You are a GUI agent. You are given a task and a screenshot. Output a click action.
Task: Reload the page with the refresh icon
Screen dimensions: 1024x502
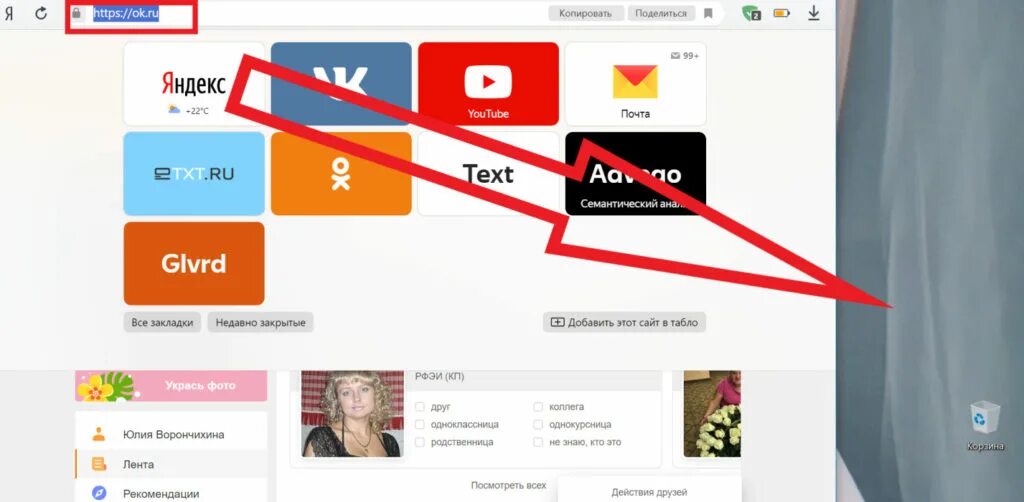coord(41,13)
